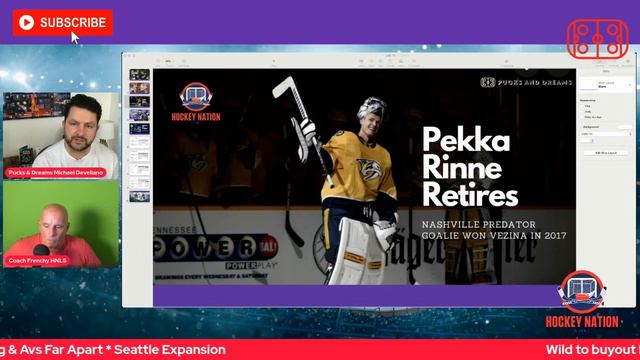Open the Color Fill background type dropdown

[x=606, y=134]
